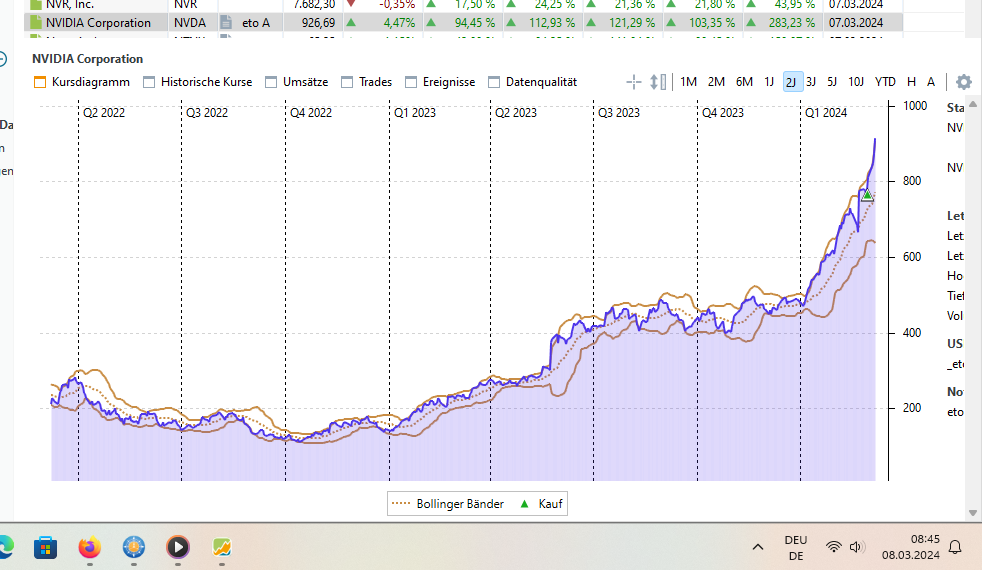
Task: Open the chart settings gear icon
Action: (964, 82)
